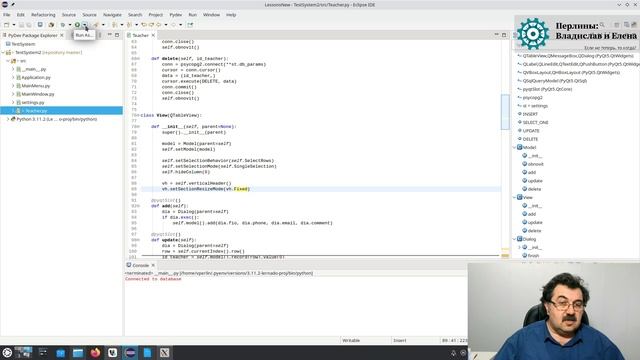Viewport: 640px width, 360px height.
Task: Open the Pydev menu
Action: pyautogui.click(x=176, y=15)
